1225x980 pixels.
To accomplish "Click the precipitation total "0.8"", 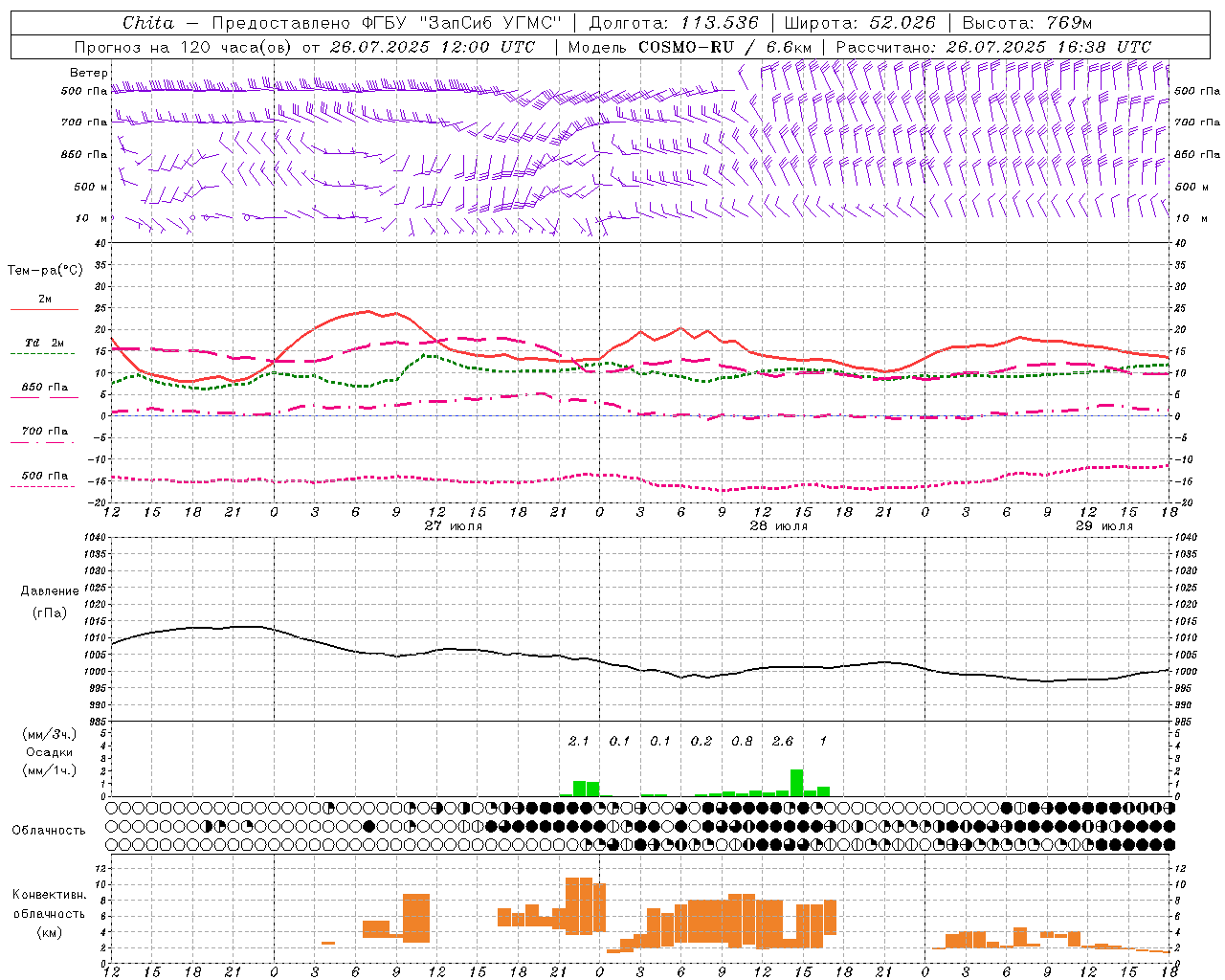I will coord(742,742).
